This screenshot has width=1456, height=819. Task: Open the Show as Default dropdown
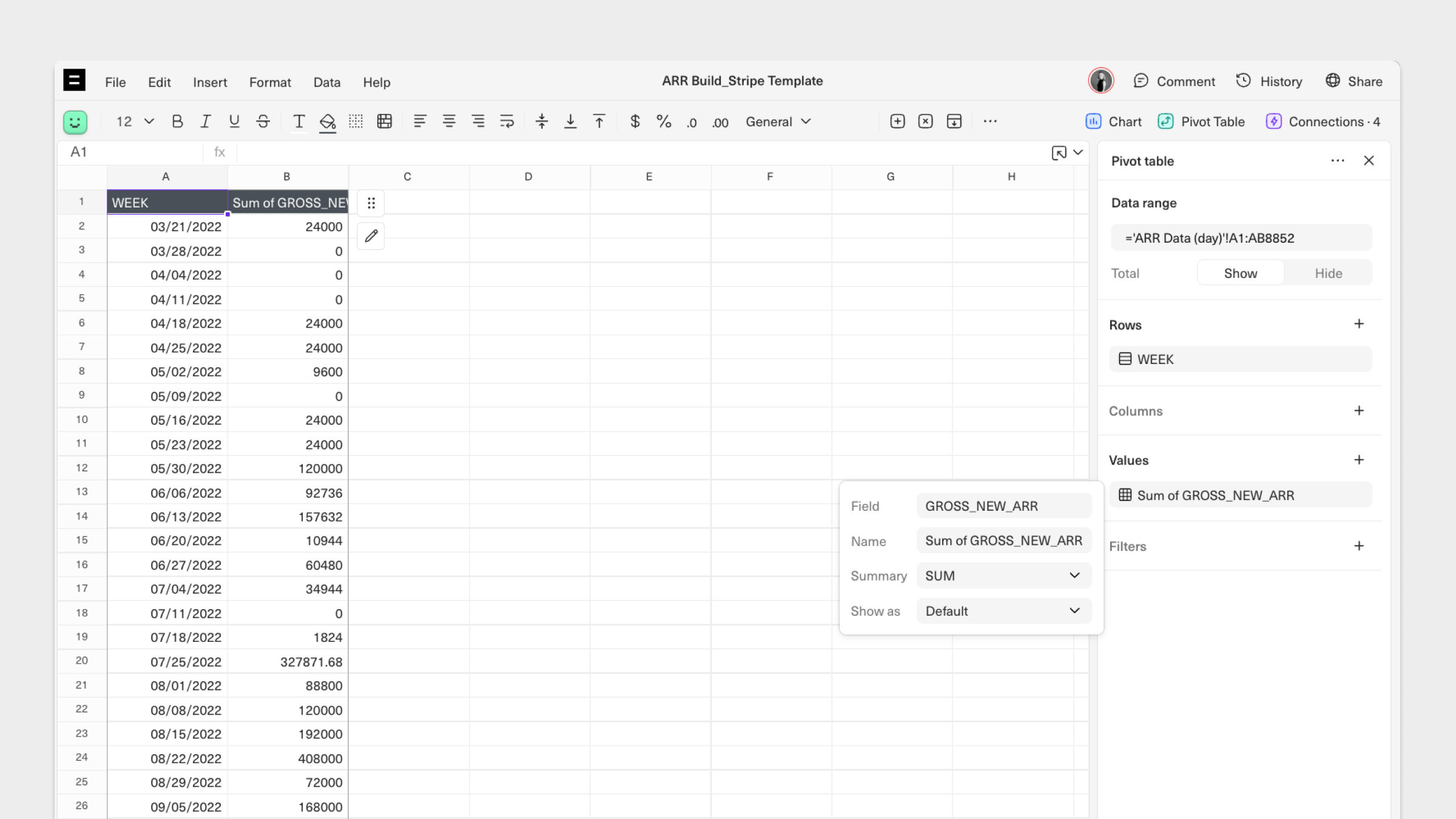[x=1003, y=611]
